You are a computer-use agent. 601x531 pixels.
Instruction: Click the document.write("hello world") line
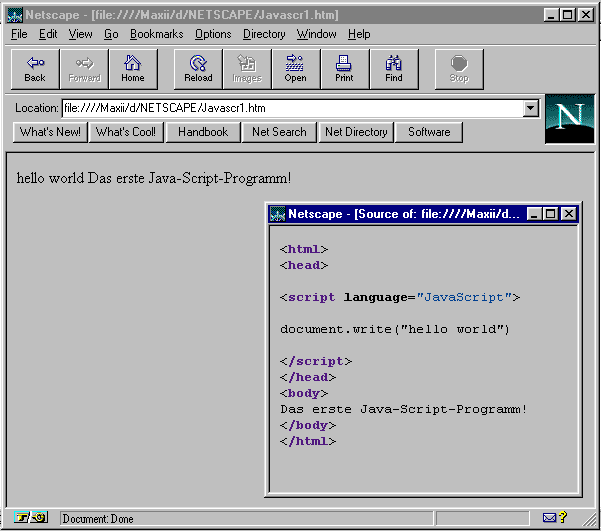(395, 329)
